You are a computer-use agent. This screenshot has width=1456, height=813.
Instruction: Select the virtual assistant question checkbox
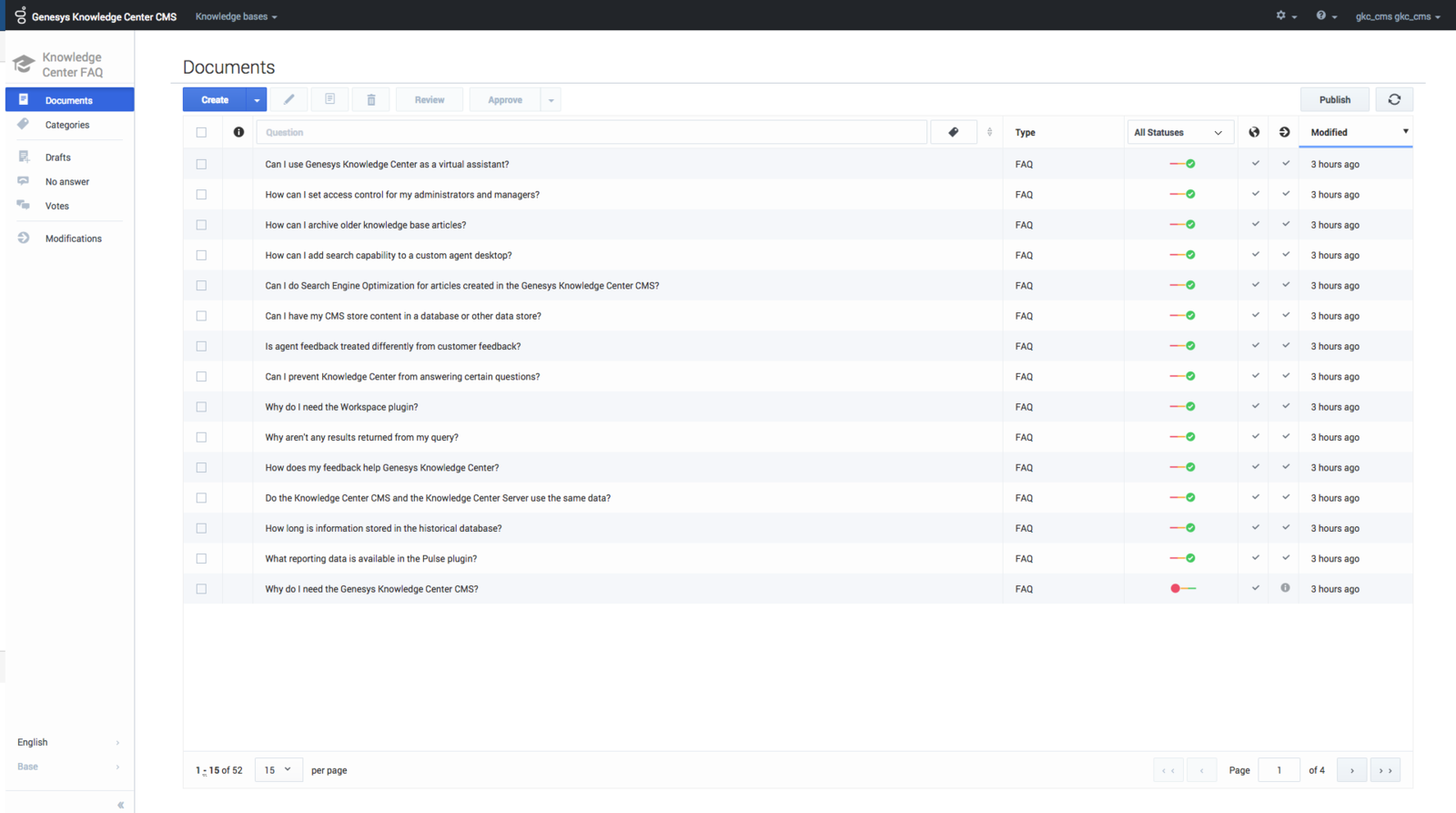201,165
